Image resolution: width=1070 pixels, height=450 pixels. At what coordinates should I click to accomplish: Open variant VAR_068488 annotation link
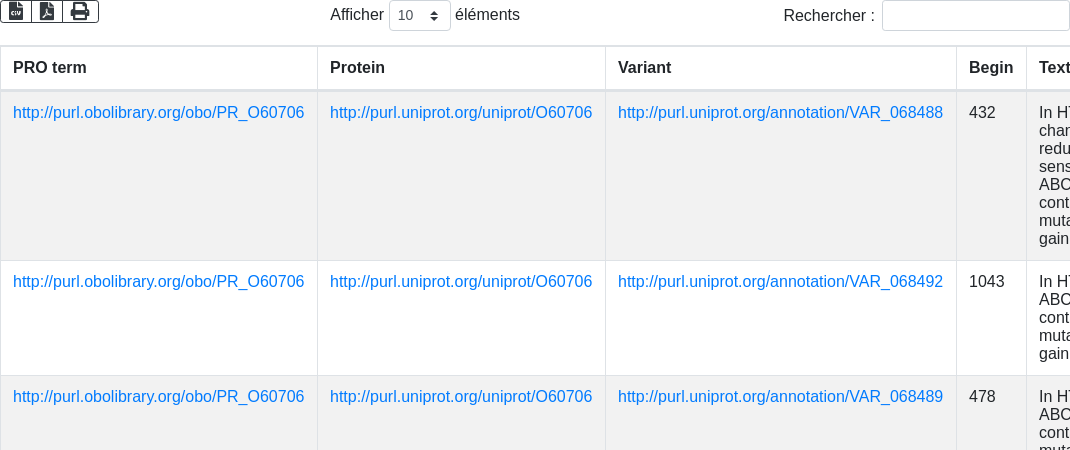780,113
